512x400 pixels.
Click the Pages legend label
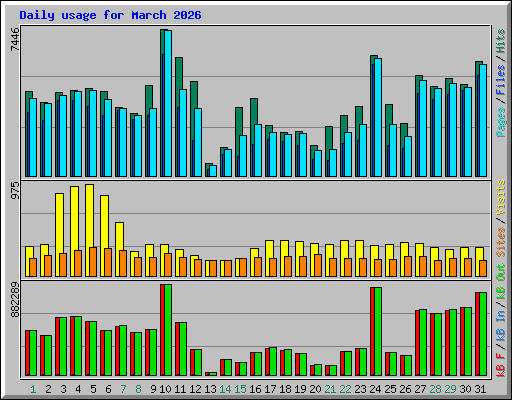click(x=501, y=122)
